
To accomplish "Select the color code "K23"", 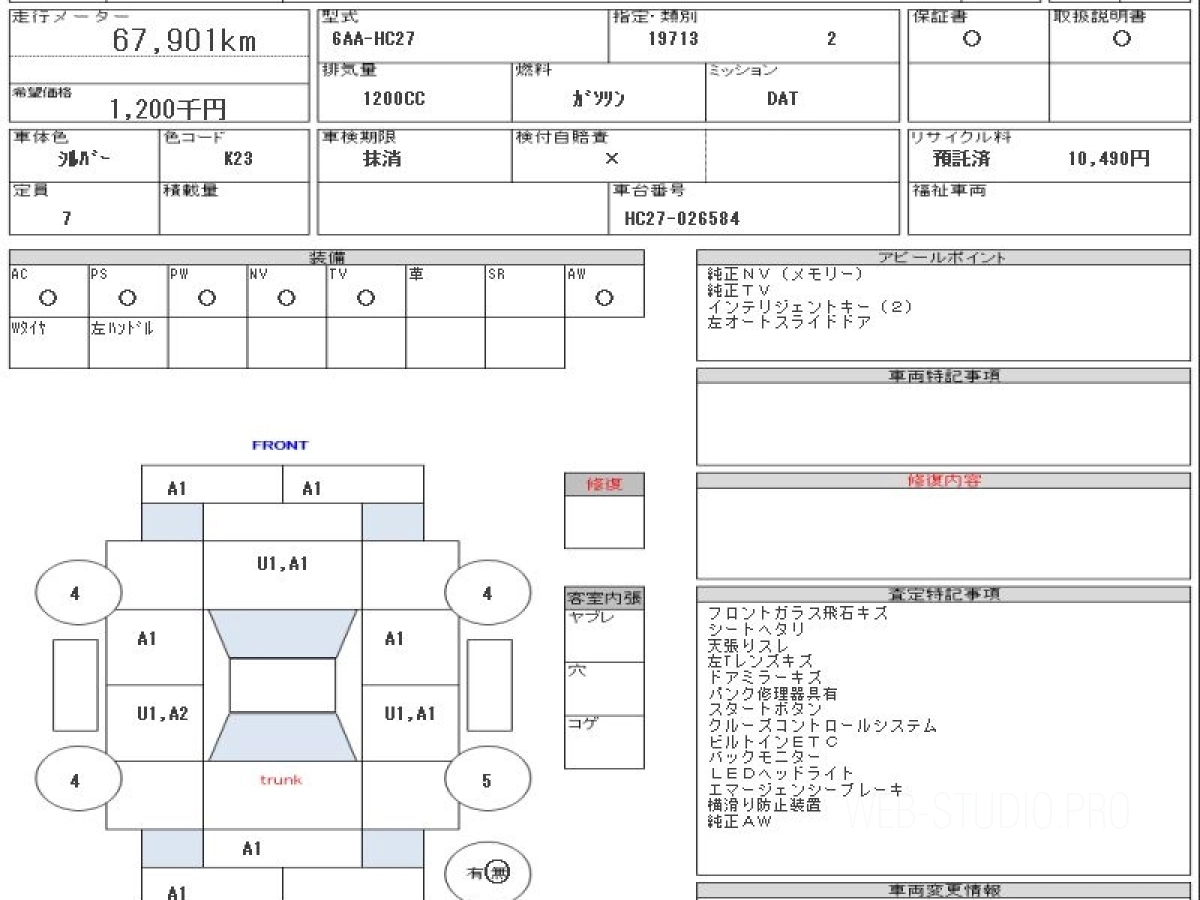I will pos(238,158).
